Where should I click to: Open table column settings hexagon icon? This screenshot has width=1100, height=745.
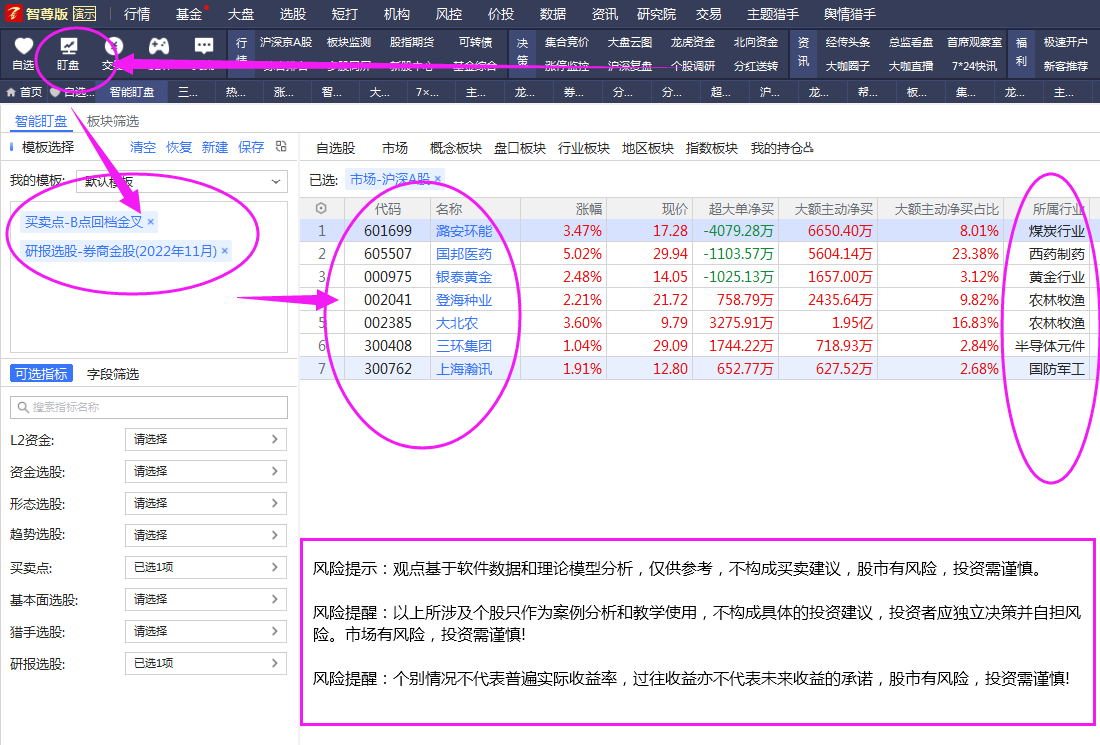(321, 208)
